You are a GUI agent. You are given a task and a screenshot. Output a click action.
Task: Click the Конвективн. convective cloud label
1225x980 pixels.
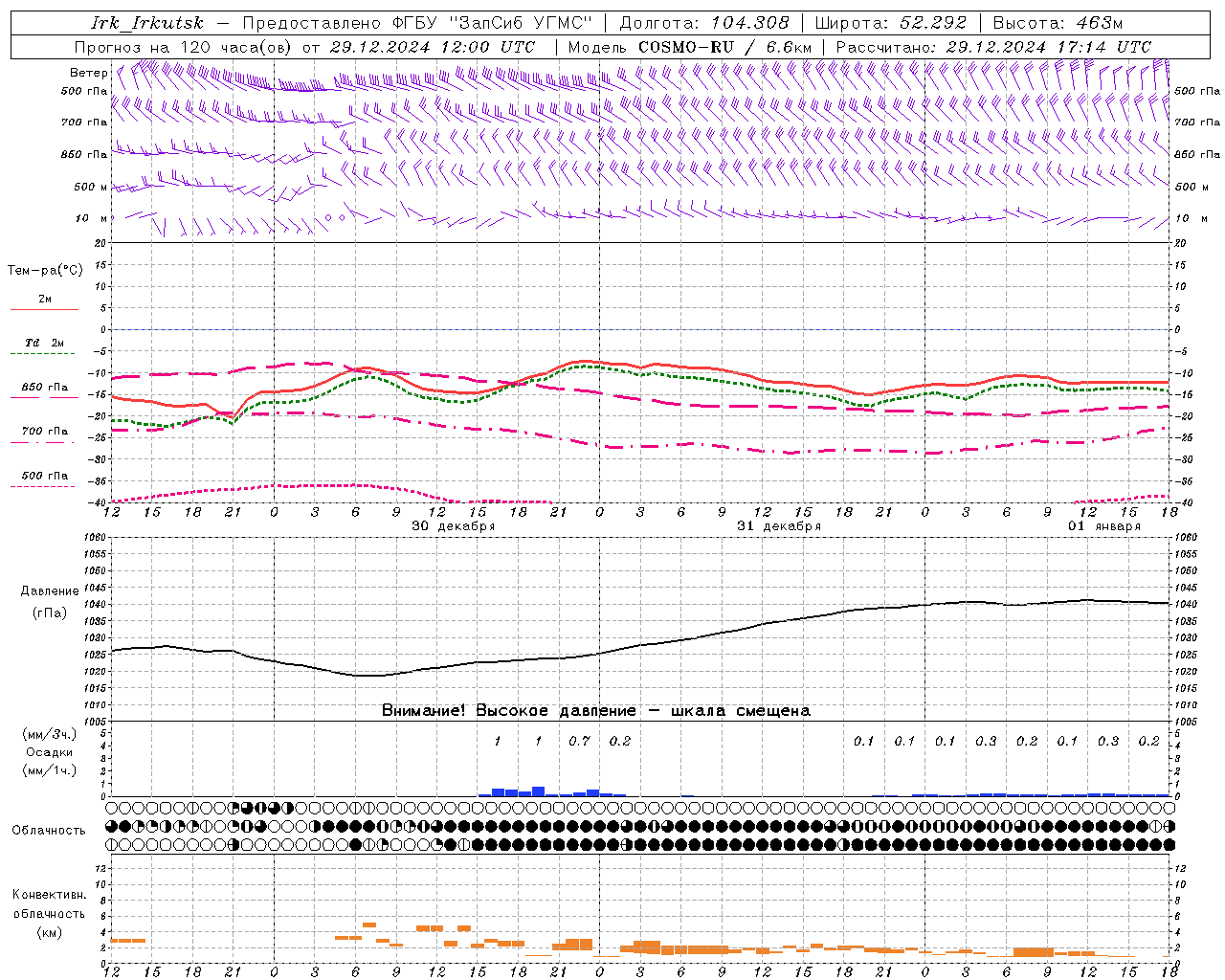50,895
